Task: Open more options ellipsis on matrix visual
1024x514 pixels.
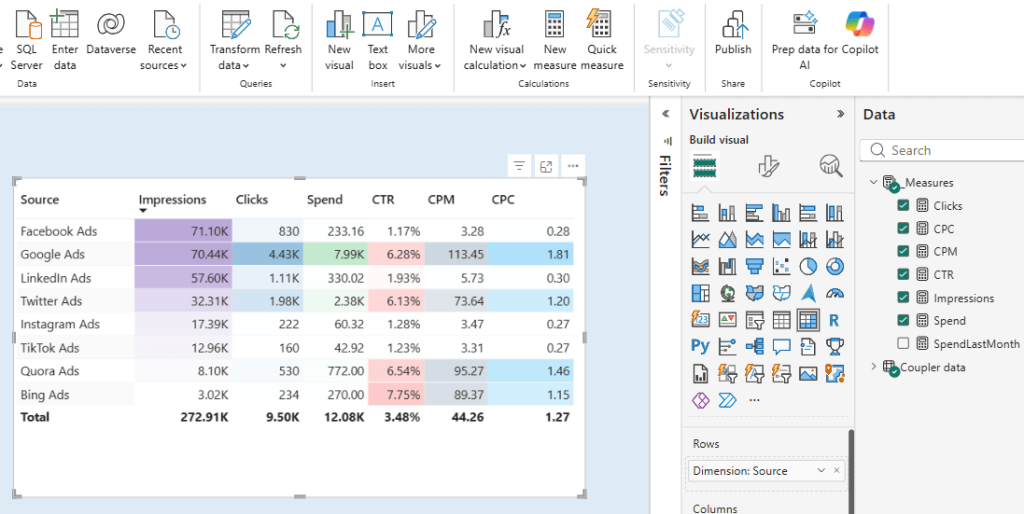Action: 573,167
